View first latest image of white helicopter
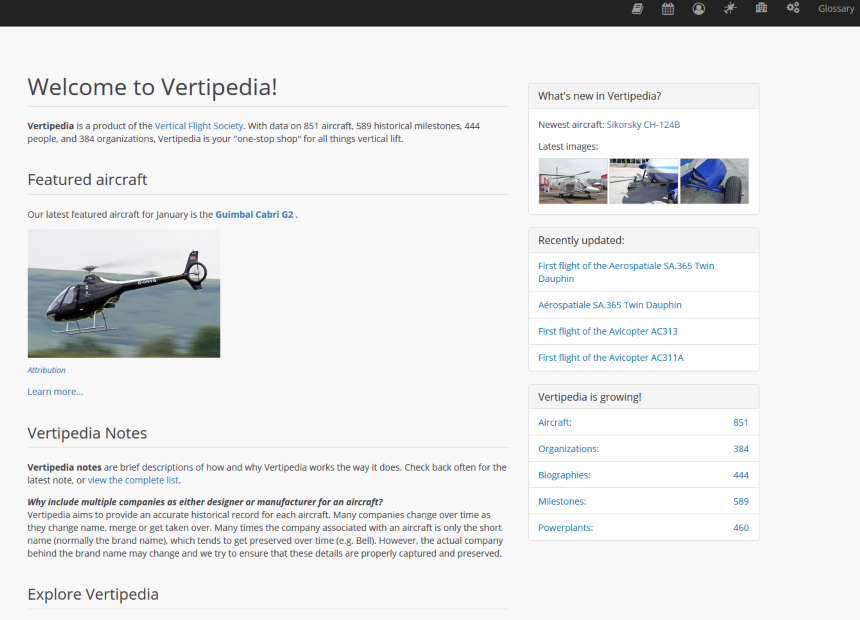Screen dimensions: 860x620 [x=573, y=181]
